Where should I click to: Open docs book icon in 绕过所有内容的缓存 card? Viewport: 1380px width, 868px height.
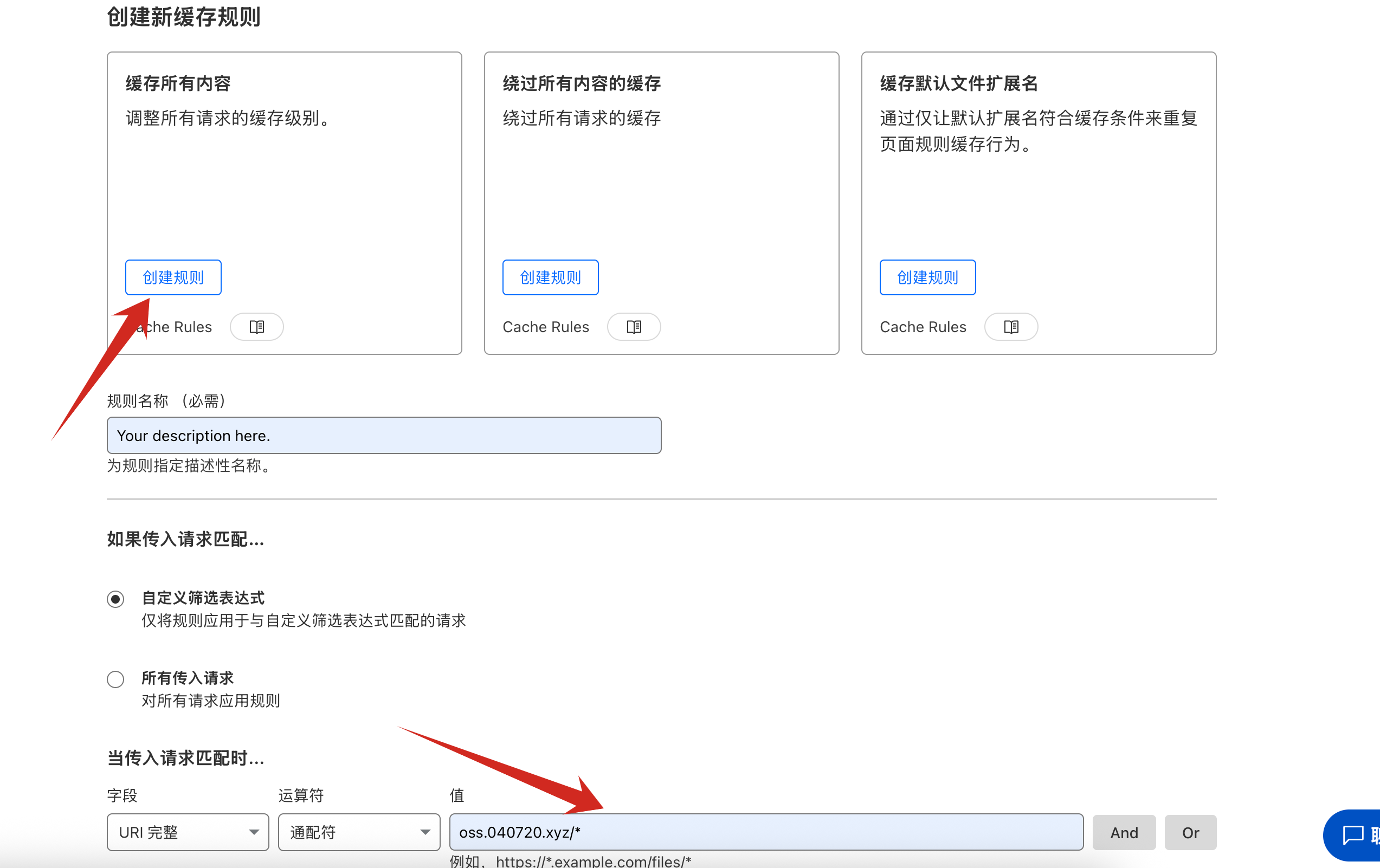pyautogui.click(x=633, y=327)
